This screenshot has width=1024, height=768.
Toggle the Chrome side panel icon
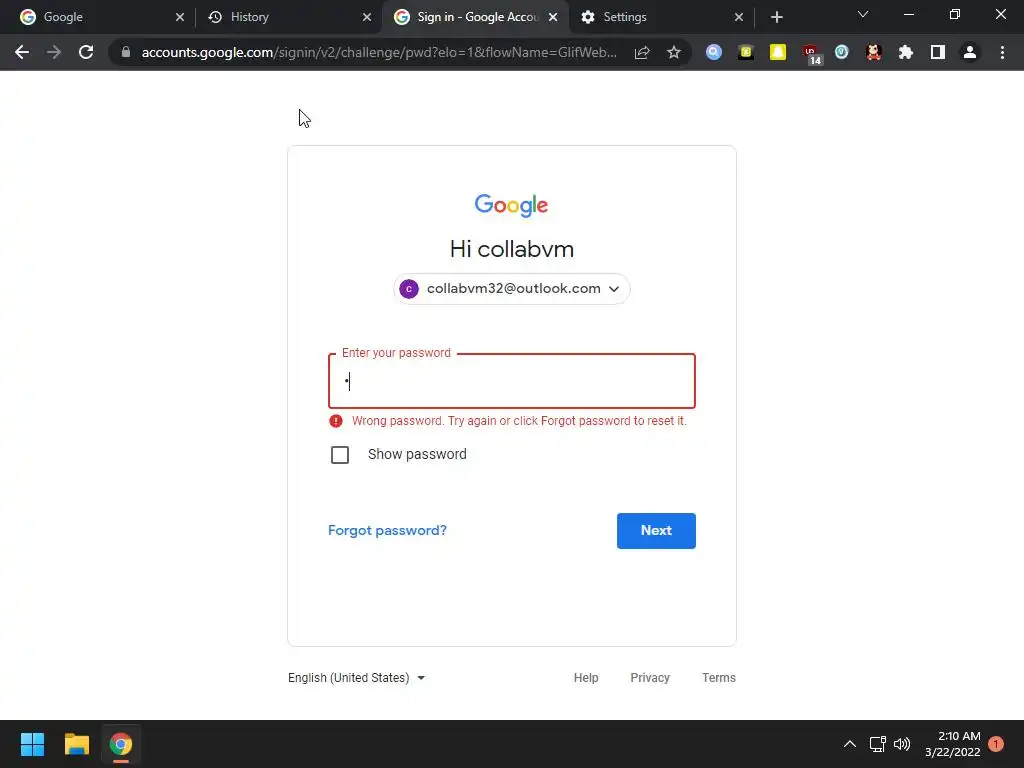coord(938,52)
